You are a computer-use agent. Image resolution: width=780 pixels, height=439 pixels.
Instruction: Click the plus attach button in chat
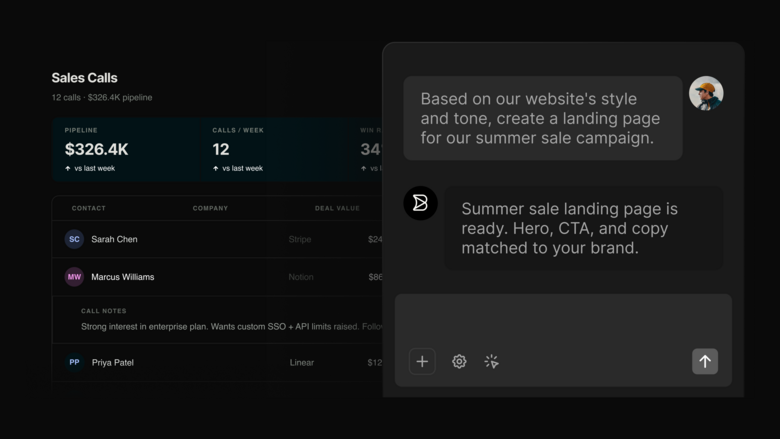pos(422,361)
